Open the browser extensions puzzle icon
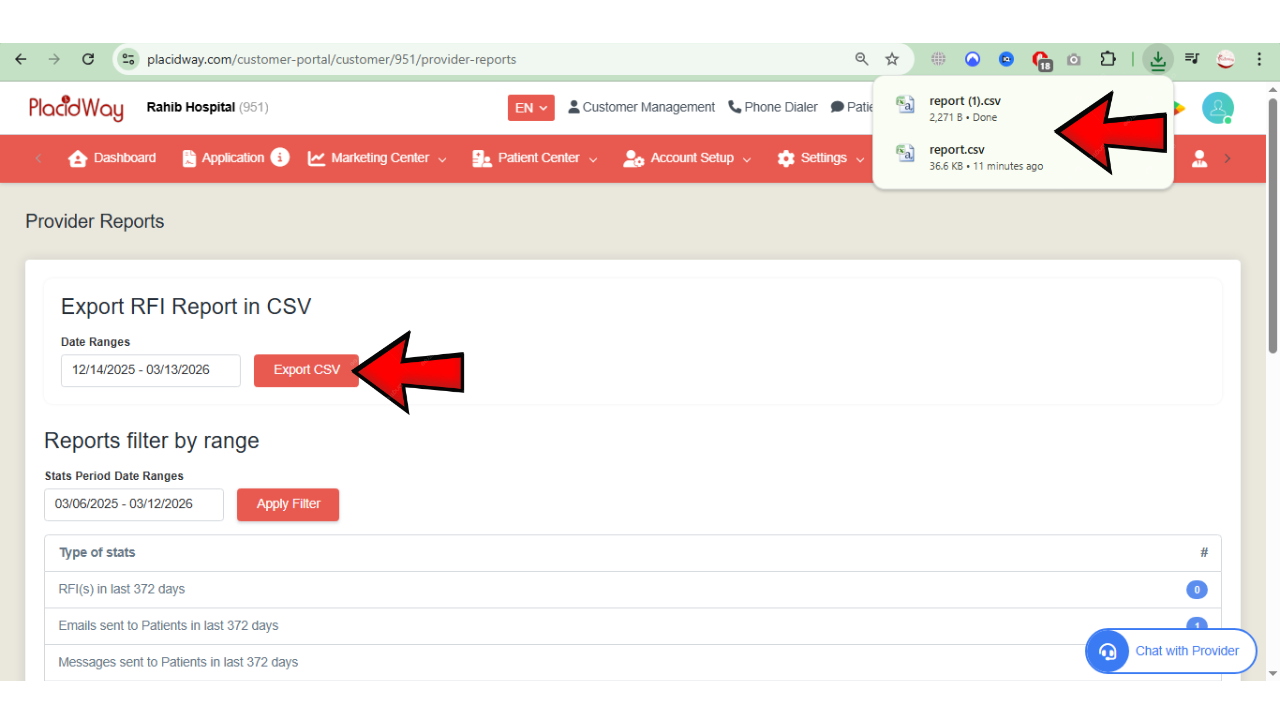Screen dimensions: 1280x720 pyautogui.click(x=1108, y=59)
